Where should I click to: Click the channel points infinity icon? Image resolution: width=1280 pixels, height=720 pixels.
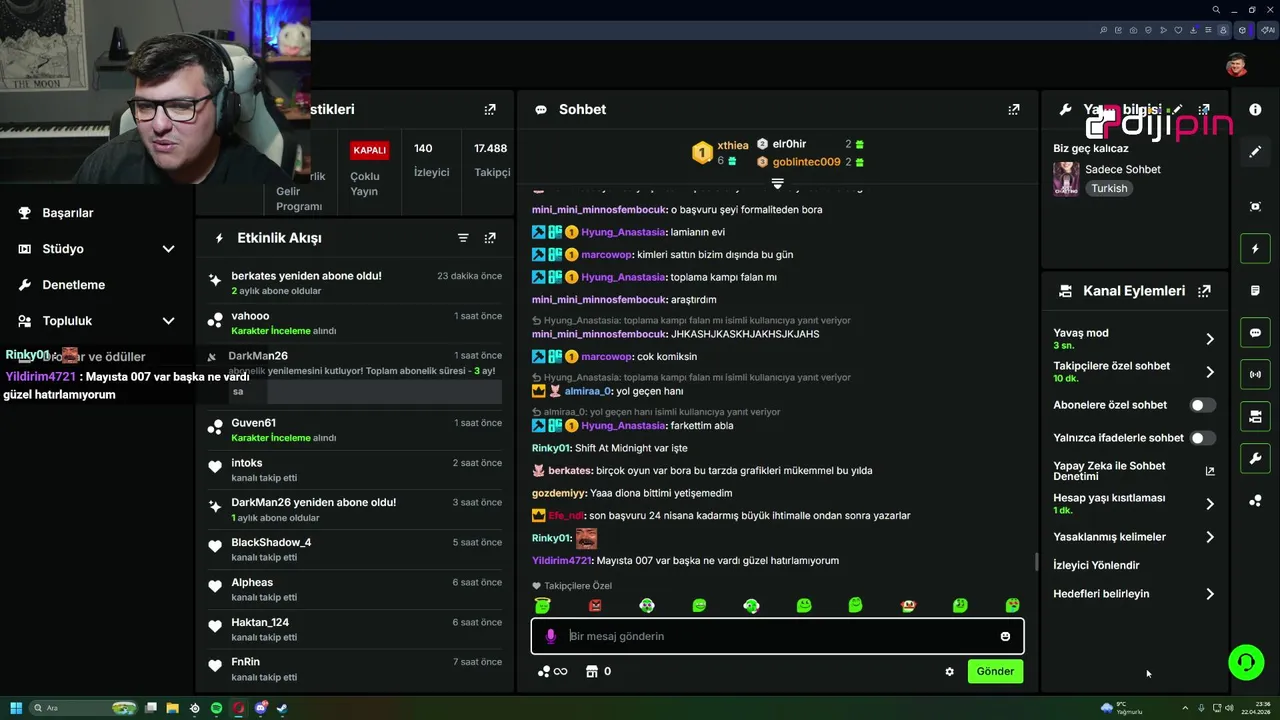point(553,672)
